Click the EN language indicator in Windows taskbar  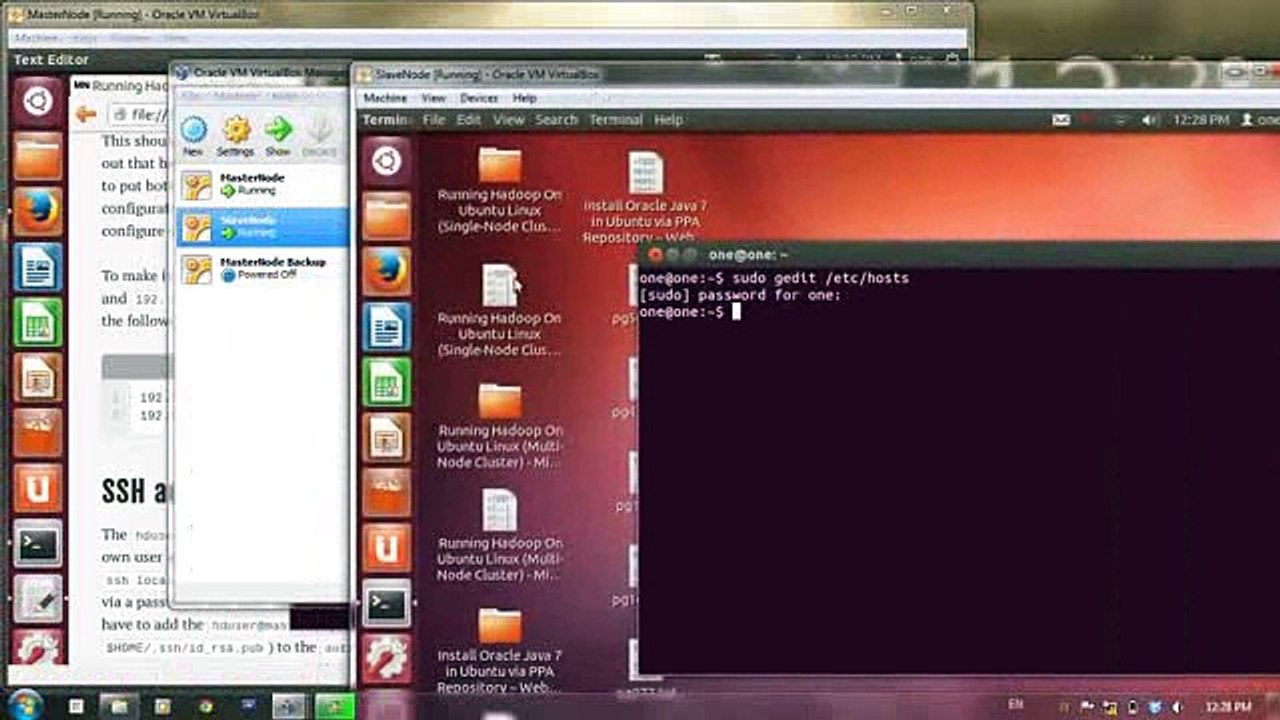pos(1016,705)
